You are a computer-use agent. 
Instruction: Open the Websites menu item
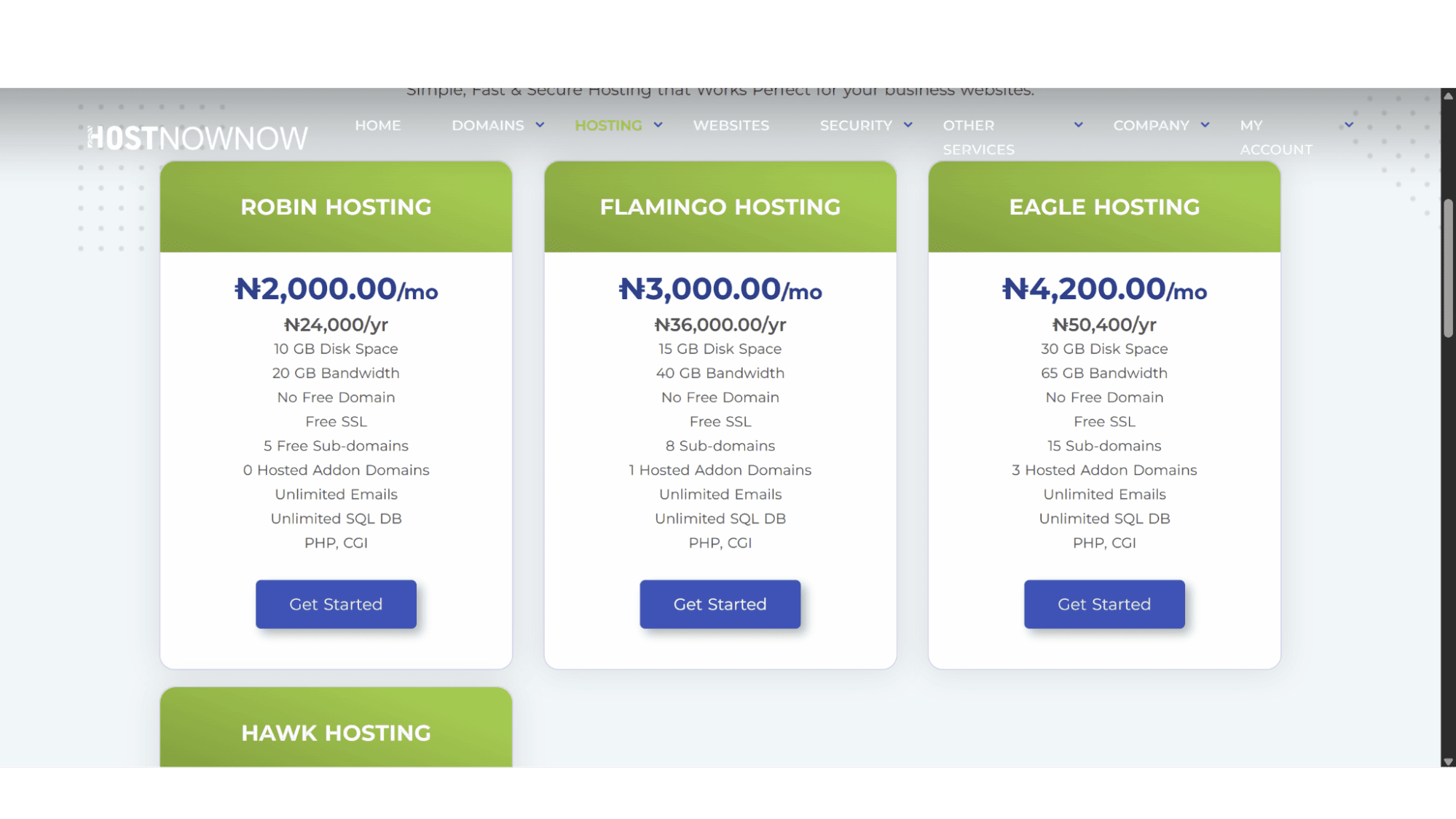(x=731, y=125)
